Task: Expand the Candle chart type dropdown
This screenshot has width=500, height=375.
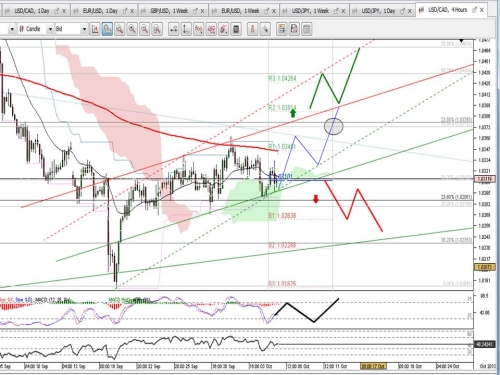Action: [50, 29]
